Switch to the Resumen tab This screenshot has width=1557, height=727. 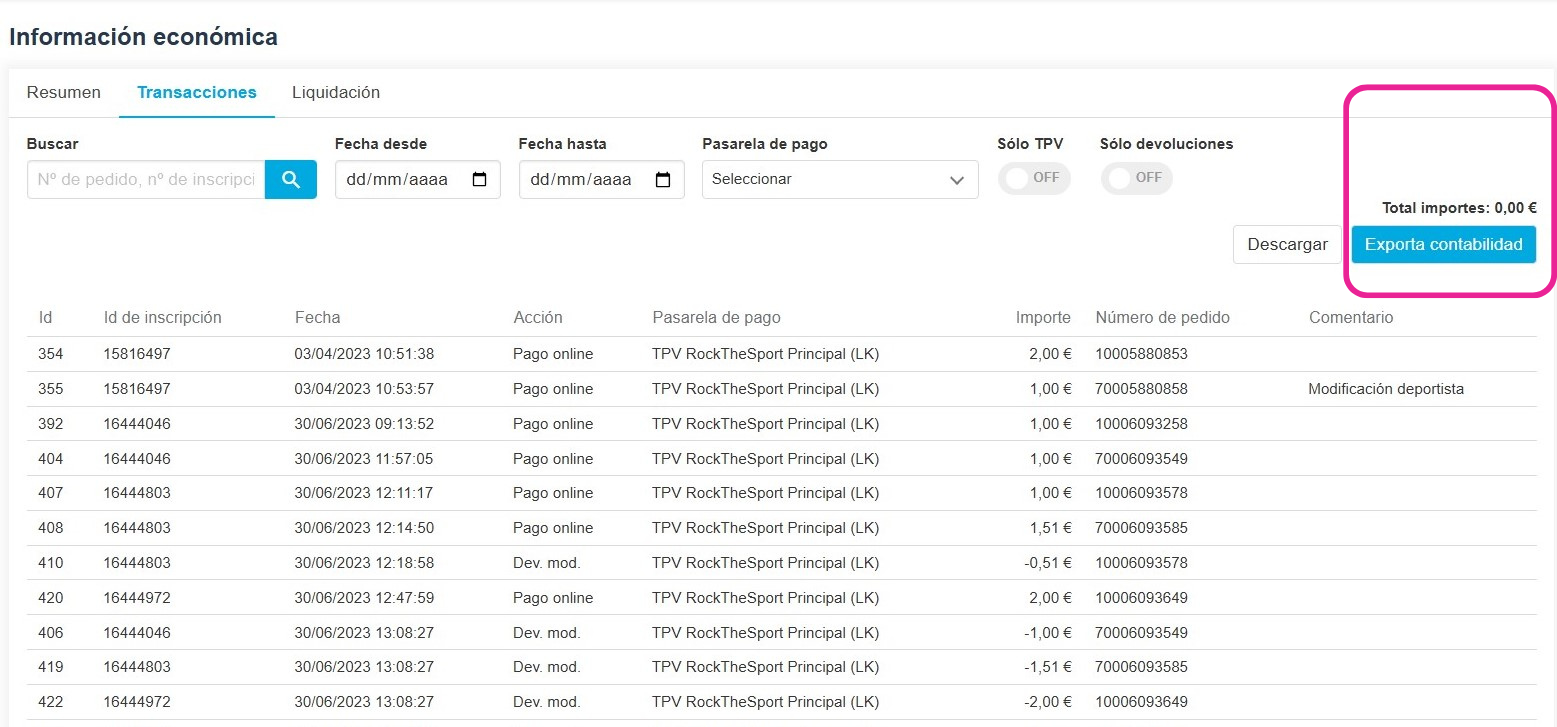tap(64, 92)
